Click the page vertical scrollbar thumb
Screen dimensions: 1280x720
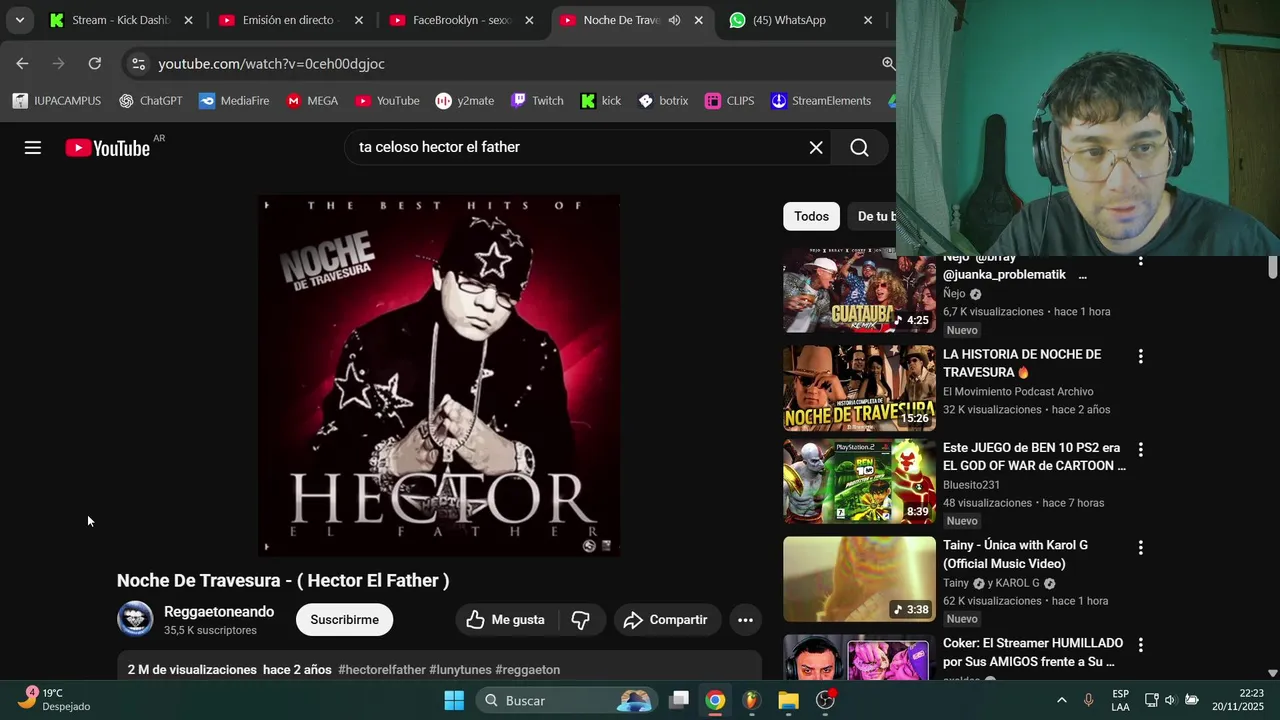pos(1273,267)
